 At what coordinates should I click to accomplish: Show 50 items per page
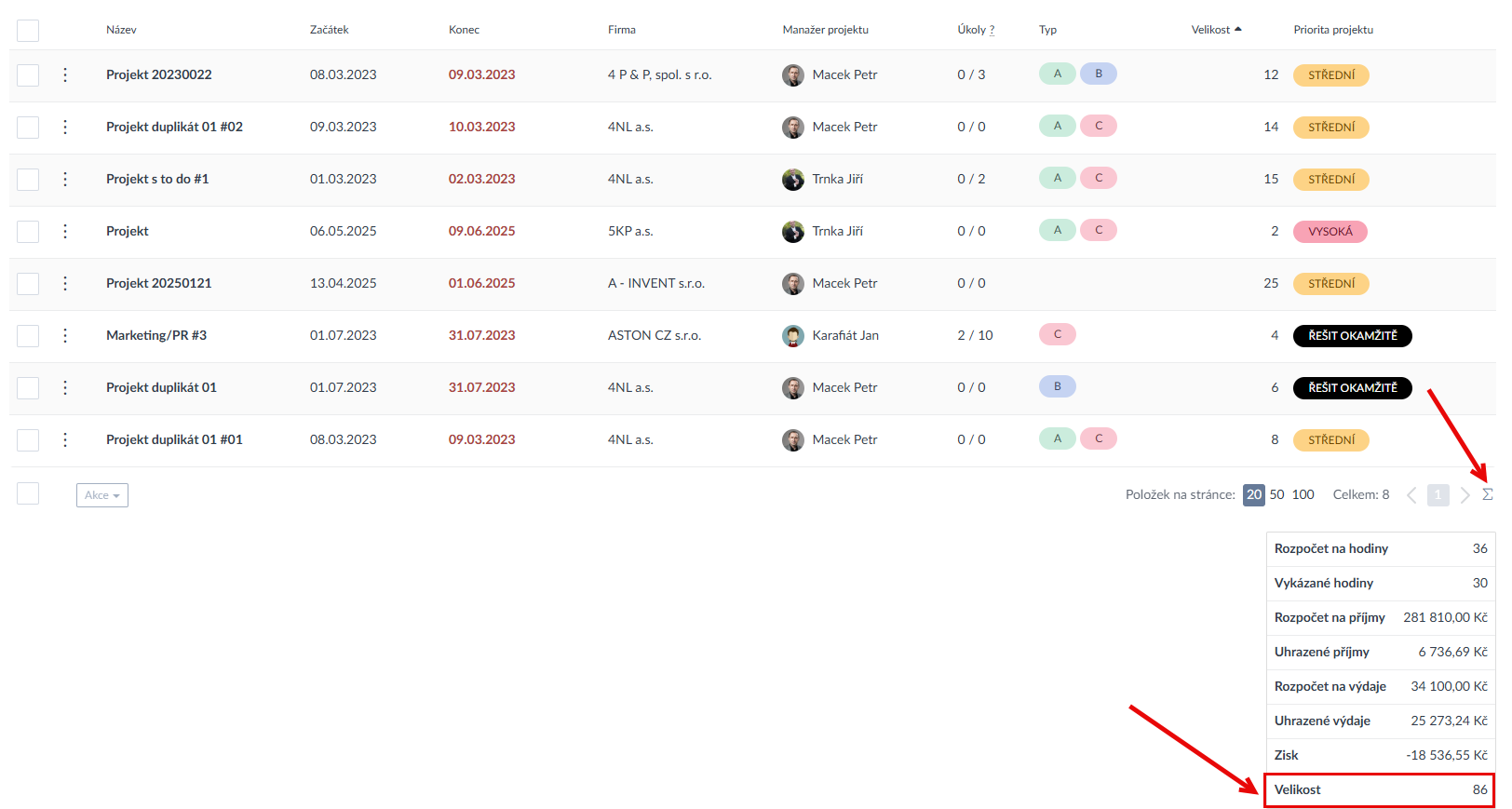coord(1276,494)
